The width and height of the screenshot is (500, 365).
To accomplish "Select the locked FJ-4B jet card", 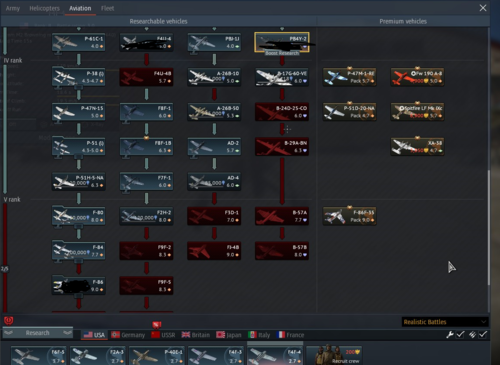I will click(214, 251).
